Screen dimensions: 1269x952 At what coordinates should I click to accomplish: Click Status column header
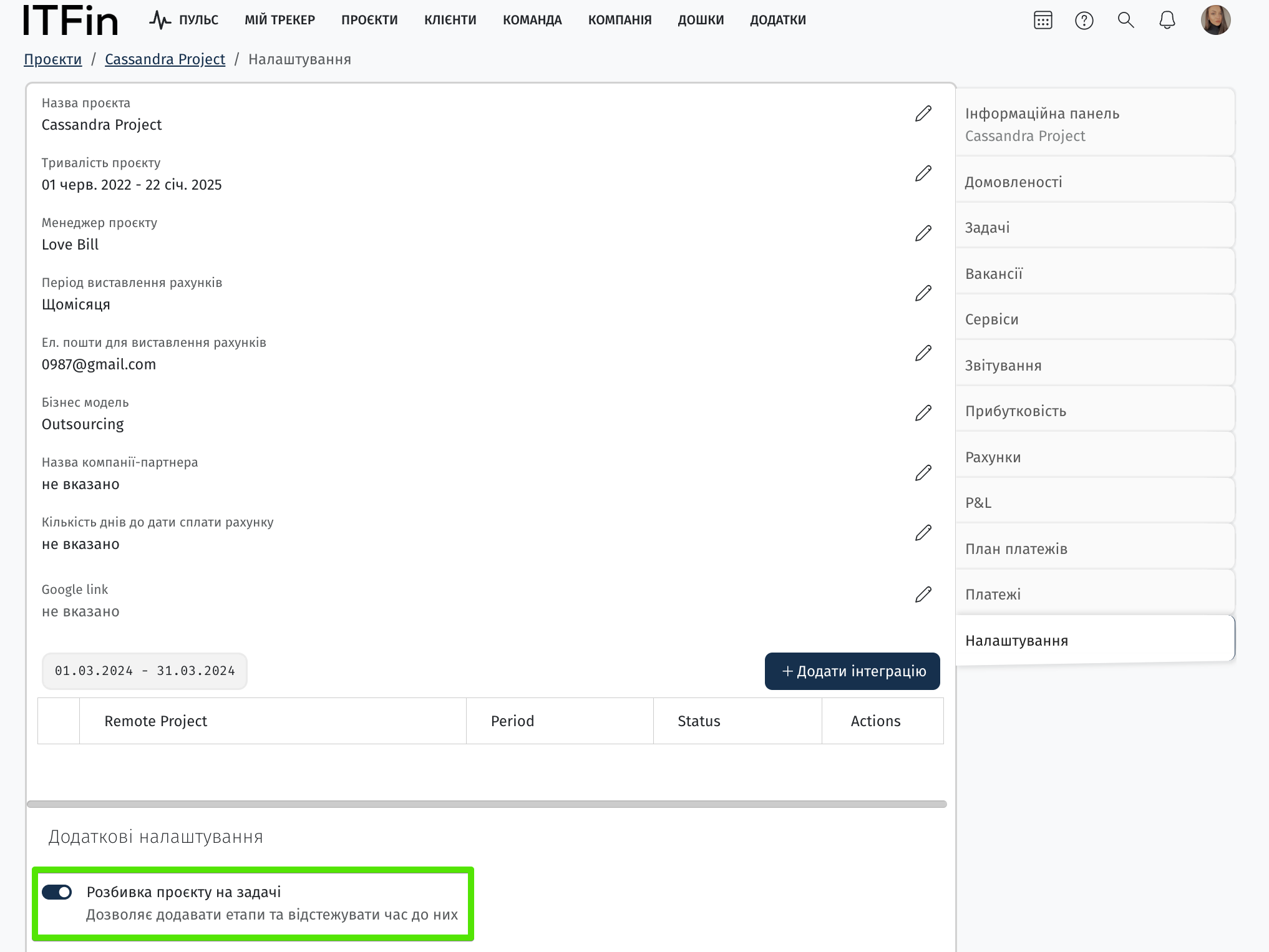tap(737, 721)
